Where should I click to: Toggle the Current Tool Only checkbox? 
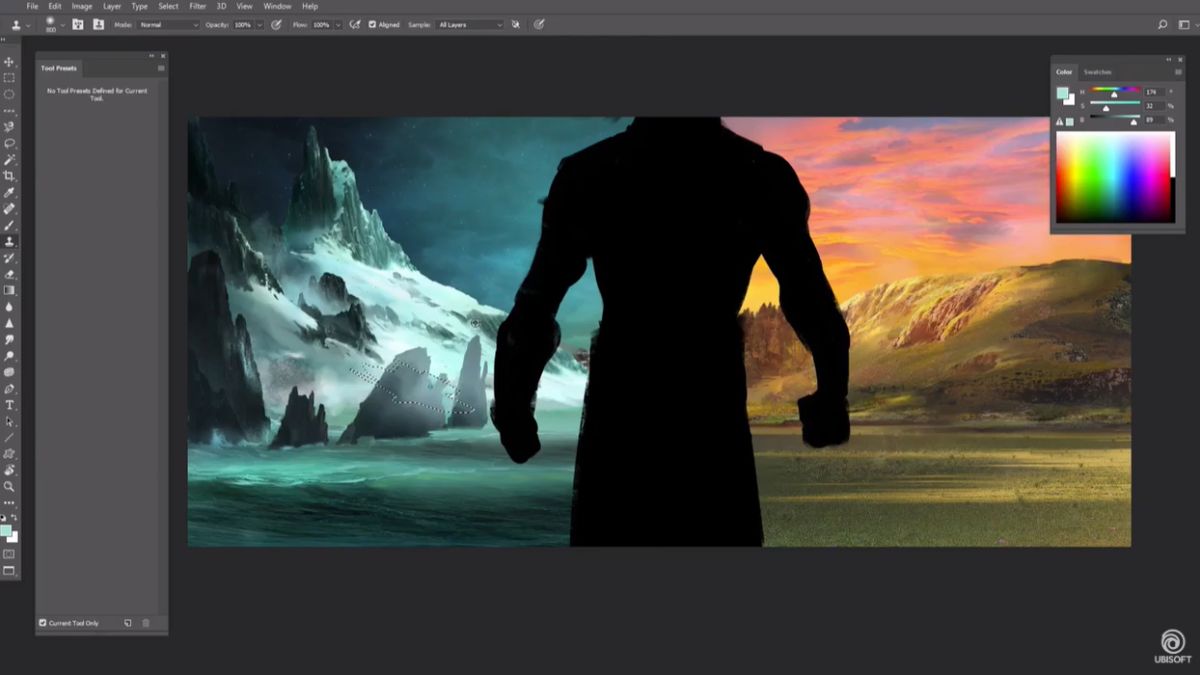coord(42,623)
